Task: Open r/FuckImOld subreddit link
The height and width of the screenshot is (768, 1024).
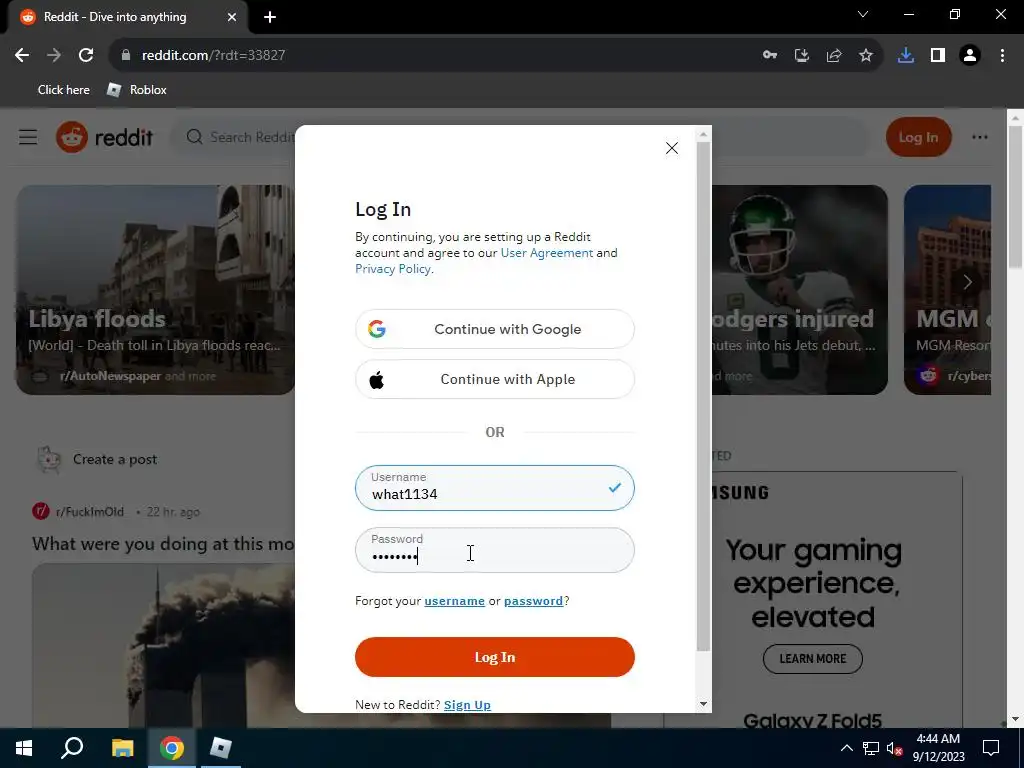Action: click(x=89, y=512)
